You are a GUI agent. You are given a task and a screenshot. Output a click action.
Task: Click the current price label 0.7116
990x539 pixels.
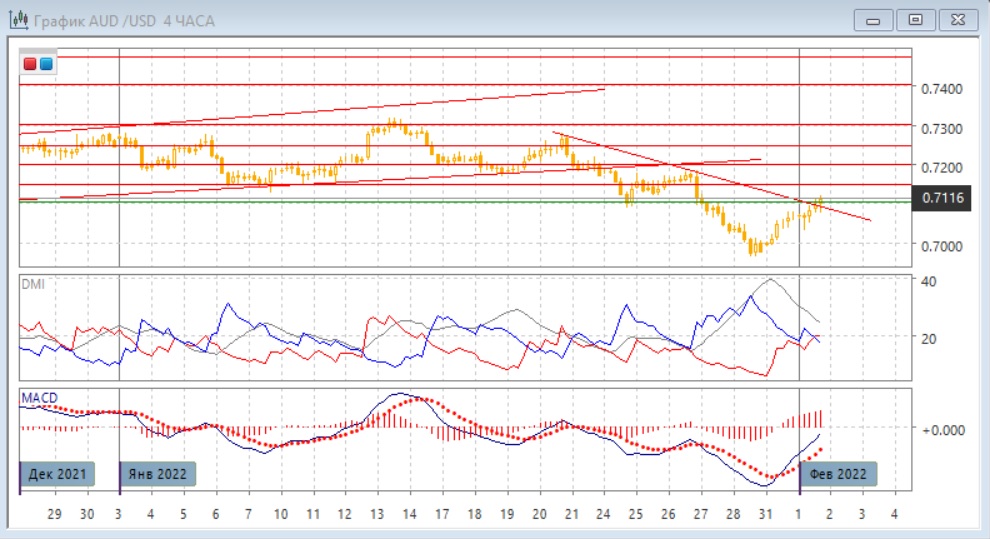click(942, 198)
